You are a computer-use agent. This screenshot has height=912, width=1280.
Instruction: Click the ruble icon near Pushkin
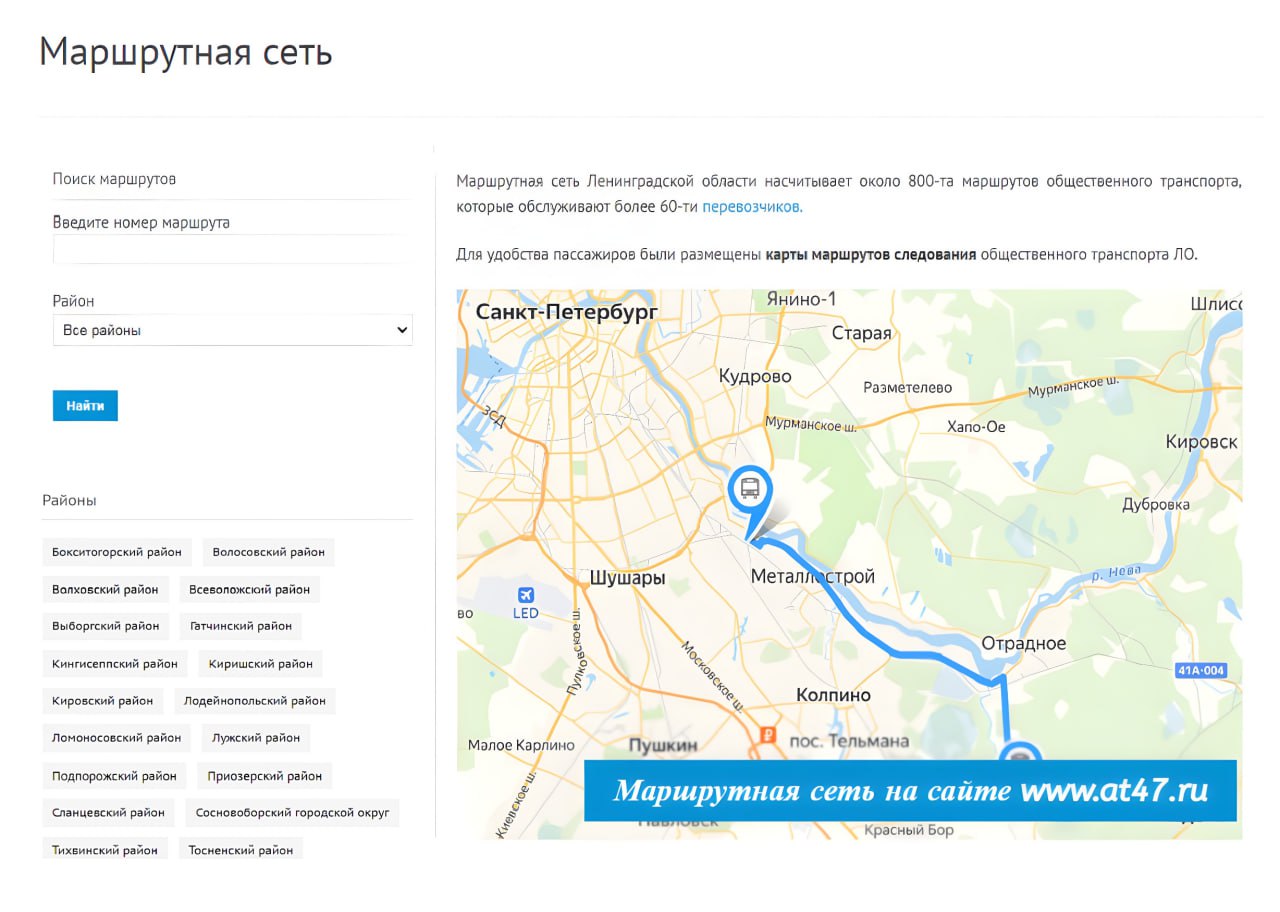[x=768, y=735]
